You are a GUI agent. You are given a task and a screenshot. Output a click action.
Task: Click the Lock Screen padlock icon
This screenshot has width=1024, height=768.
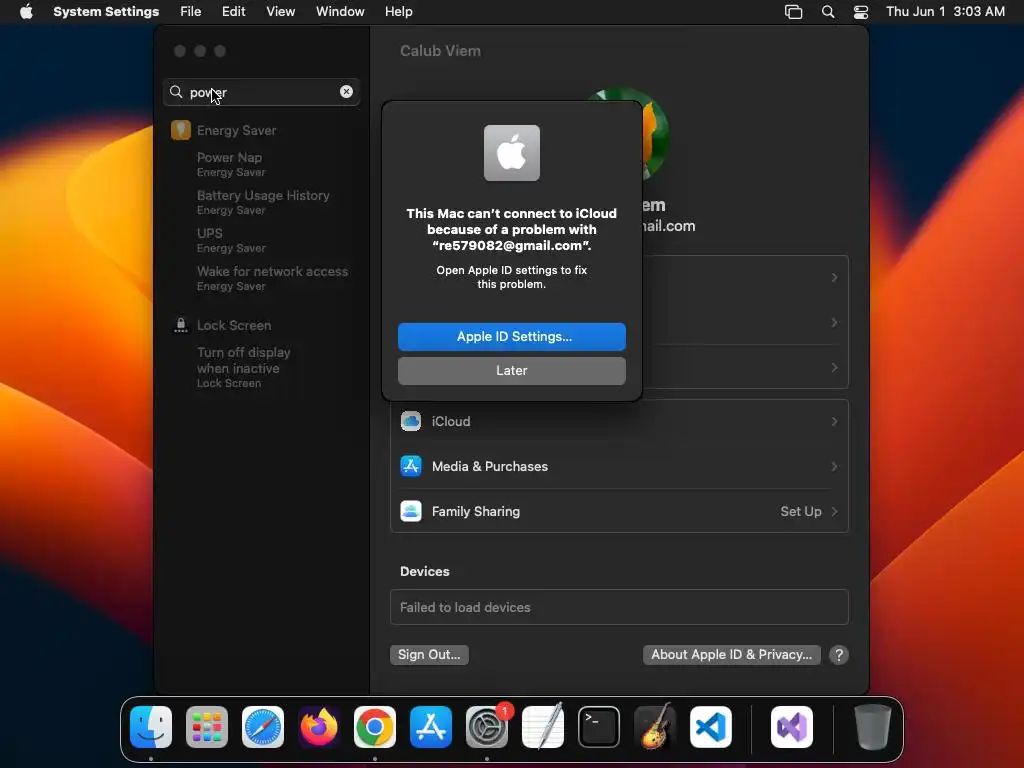(x=181, y=325)
